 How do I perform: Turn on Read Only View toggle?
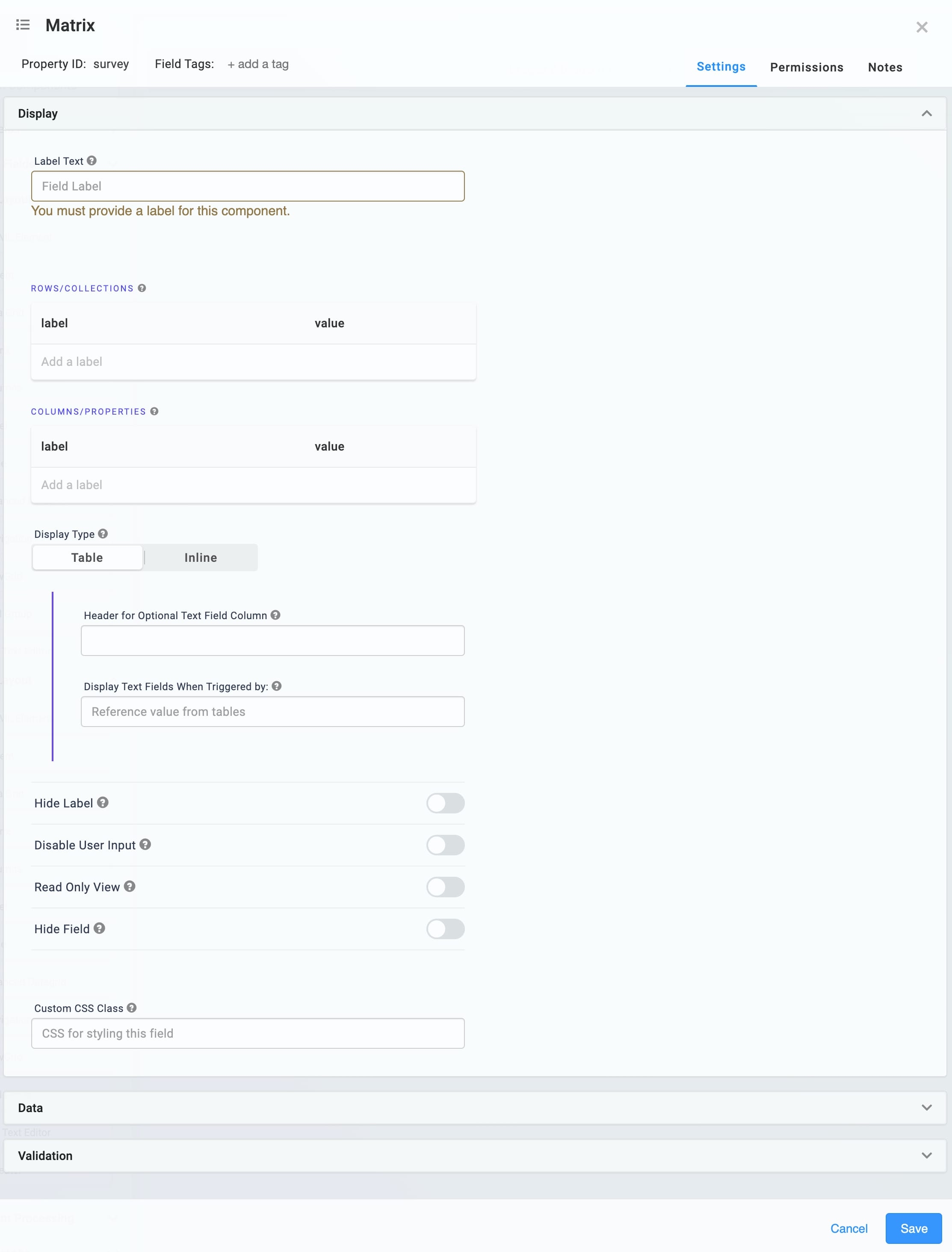click(445, 887)
